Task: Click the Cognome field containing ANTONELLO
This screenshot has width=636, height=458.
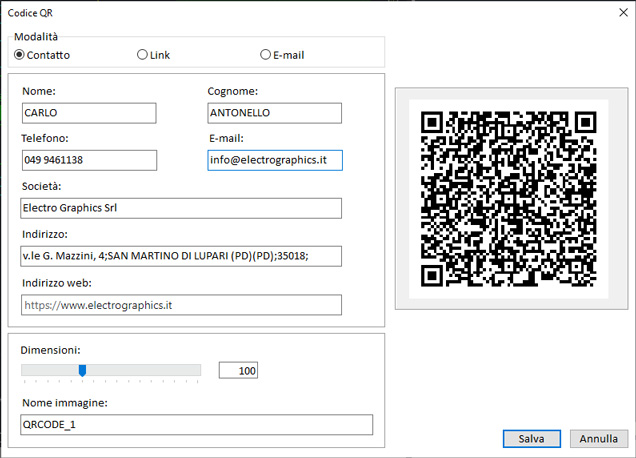Action: point(275,113)
